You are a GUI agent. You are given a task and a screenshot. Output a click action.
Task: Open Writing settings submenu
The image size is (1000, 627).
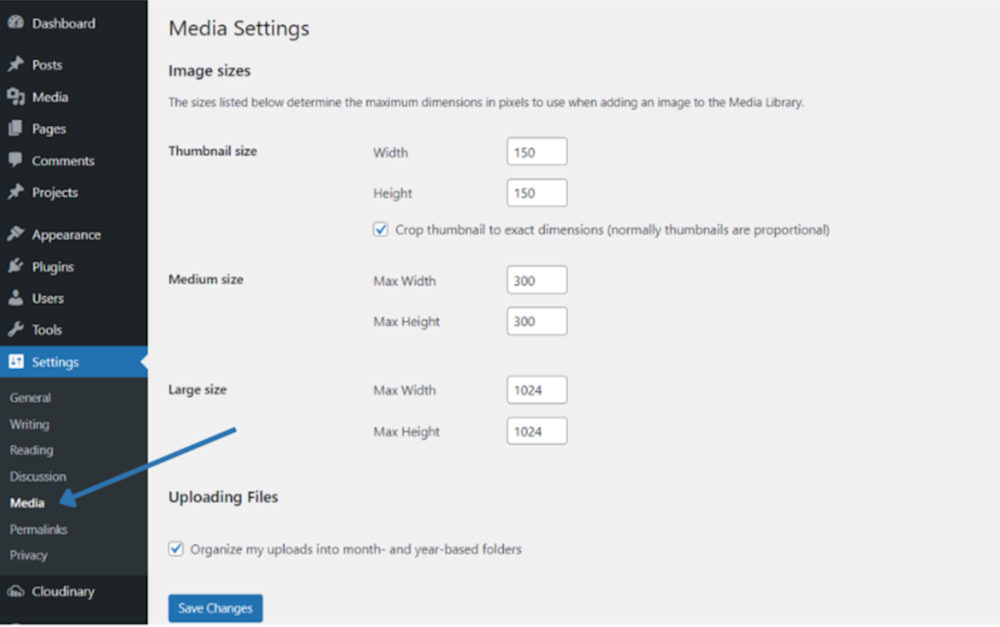pos(29,424)
